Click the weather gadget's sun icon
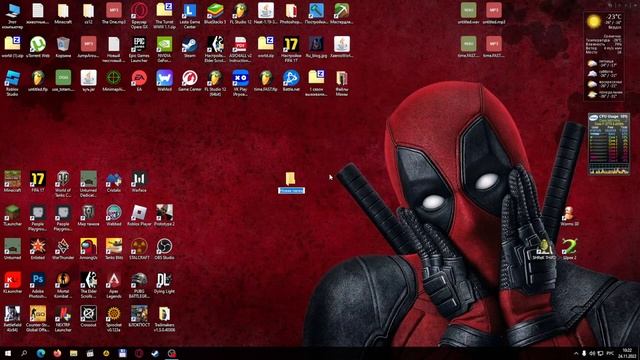The height and width of the screenshot is (360, 640). (593, 21)
